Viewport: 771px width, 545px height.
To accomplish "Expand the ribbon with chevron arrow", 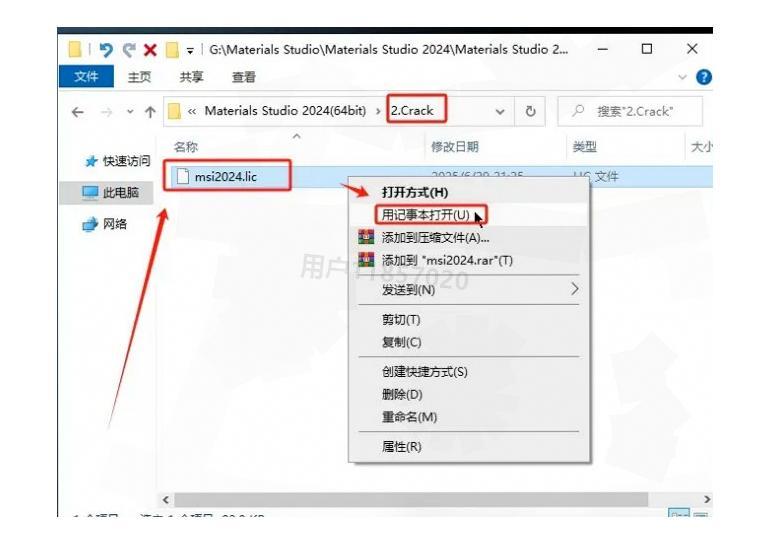I will click(x=682, y=77).
